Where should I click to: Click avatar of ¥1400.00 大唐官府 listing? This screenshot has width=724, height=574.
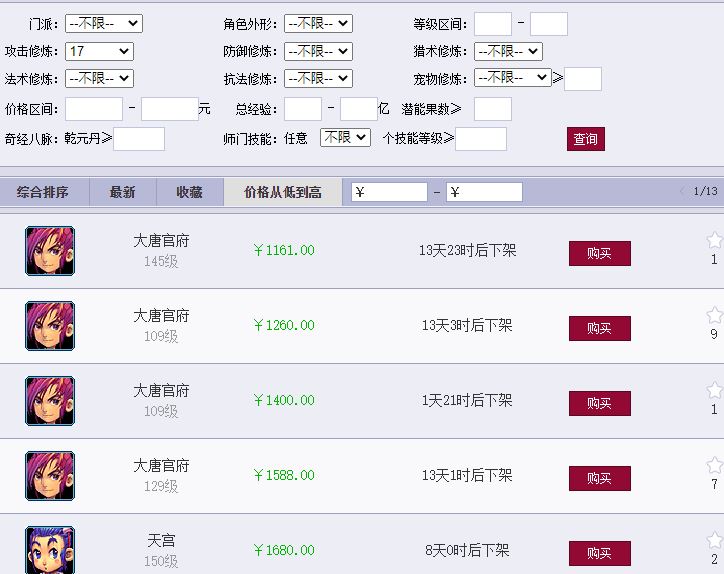[x=50, y=401]
